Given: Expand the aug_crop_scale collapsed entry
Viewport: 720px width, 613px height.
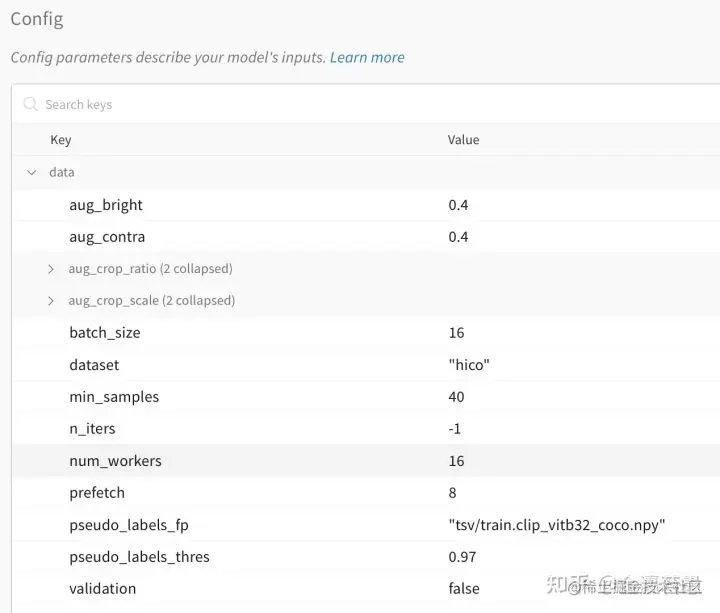Looking at the screenshot, I should 51,301.
